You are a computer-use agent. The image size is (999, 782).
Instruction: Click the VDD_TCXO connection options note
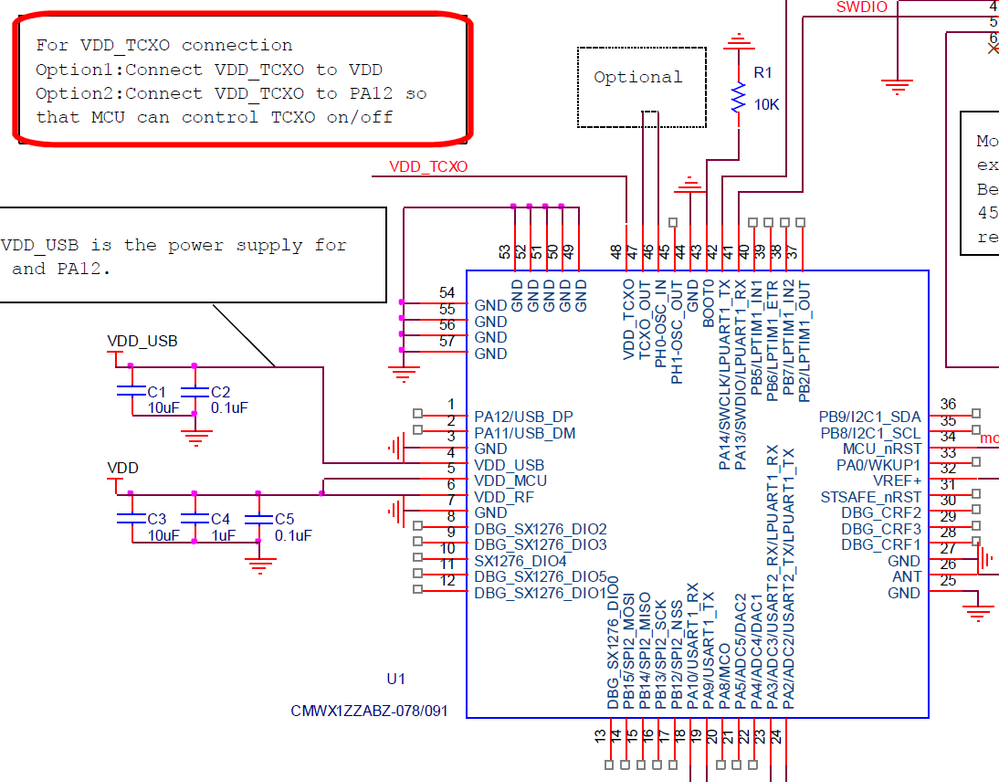(243, 79)
